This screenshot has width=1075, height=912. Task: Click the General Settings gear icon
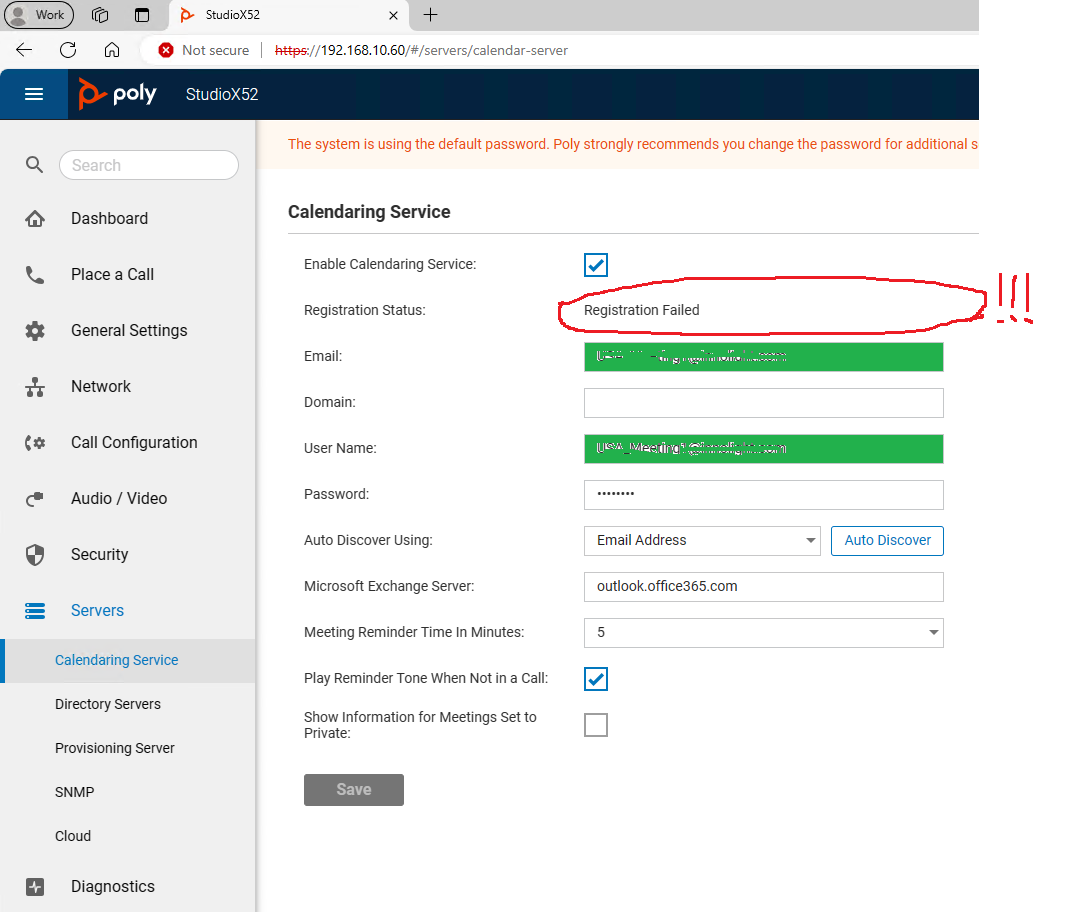(x=35, y=331)
